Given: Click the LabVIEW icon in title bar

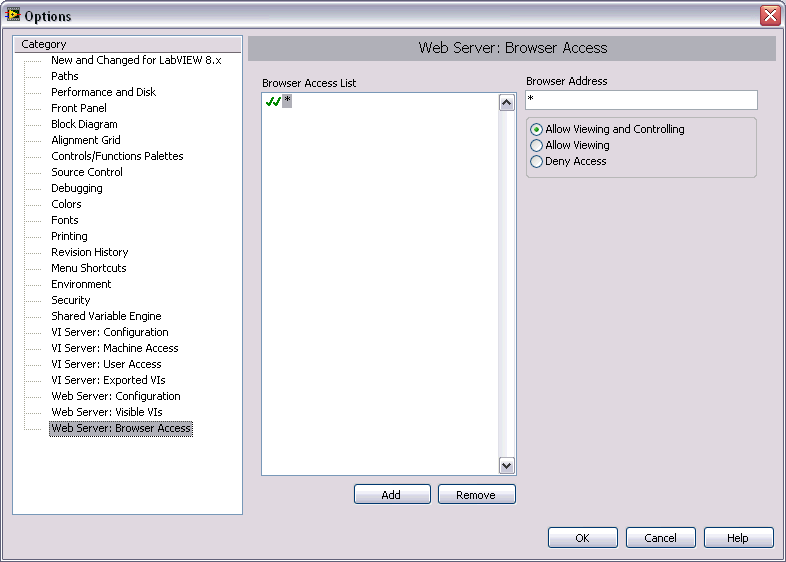Looking at the screenshot, I should (x=13, y=15).
